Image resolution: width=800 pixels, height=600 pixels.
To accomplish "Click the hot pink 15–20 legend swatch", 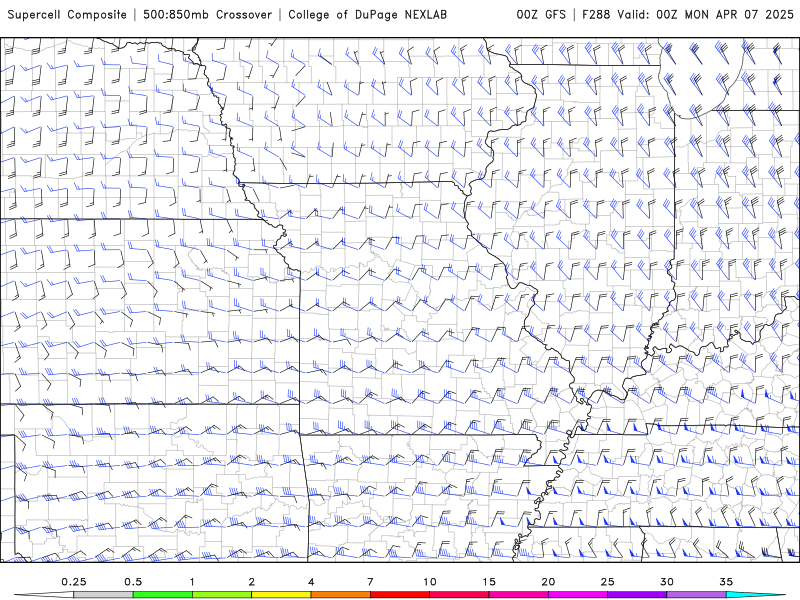I will (518, 595).
